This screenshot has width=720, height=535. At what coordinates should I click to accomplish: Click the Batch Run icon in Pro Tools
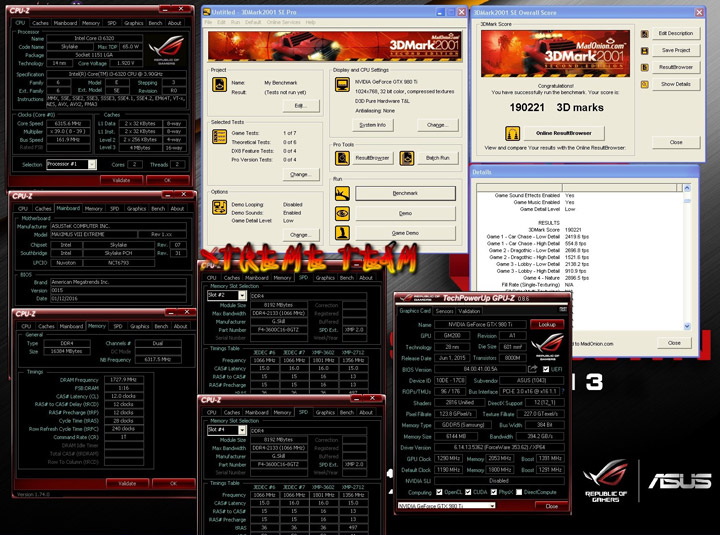406,158
